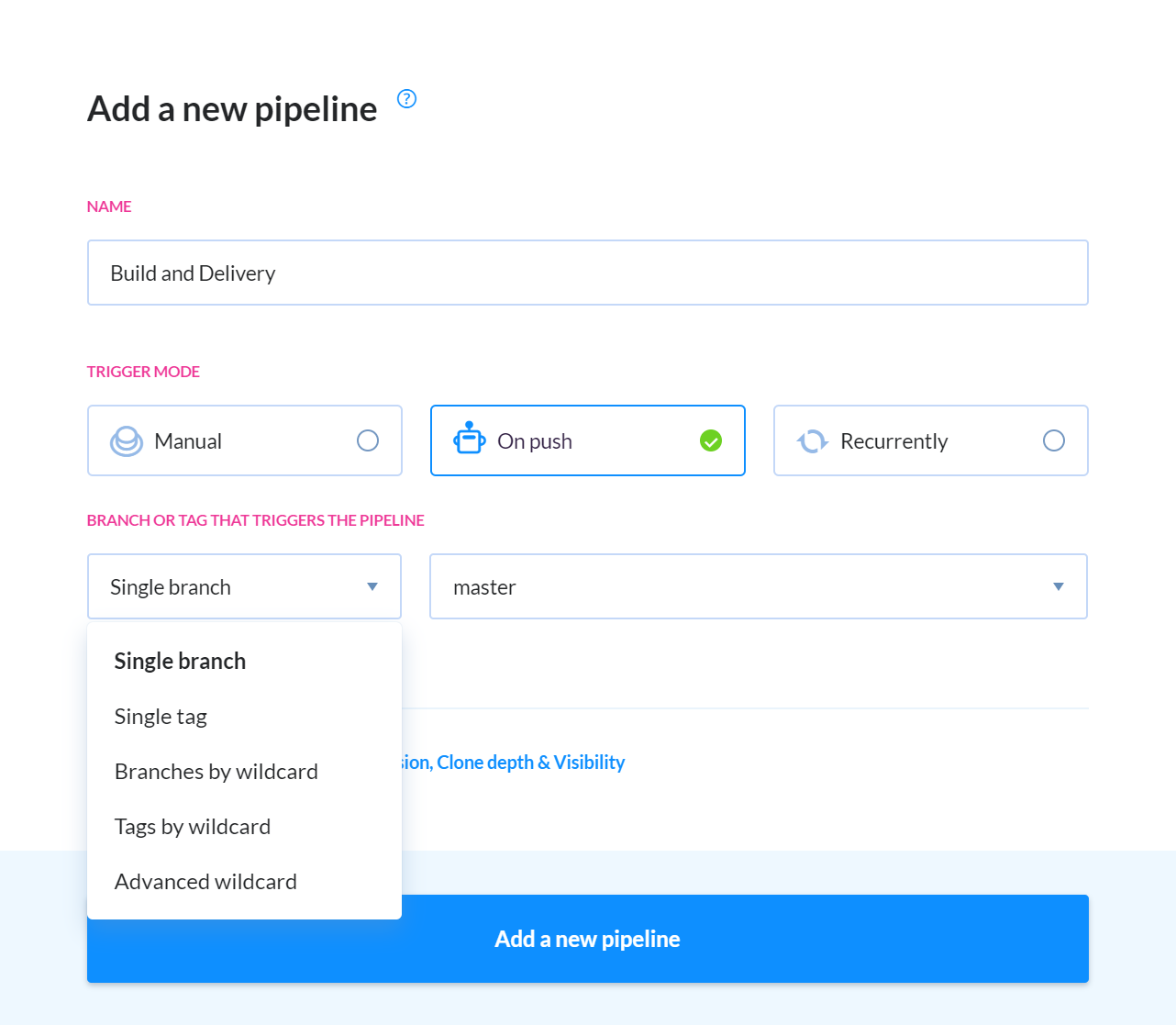Select the Recurrently radio button
This screenshot has width=1176, height=1025.
click(x=1054, y=441)
